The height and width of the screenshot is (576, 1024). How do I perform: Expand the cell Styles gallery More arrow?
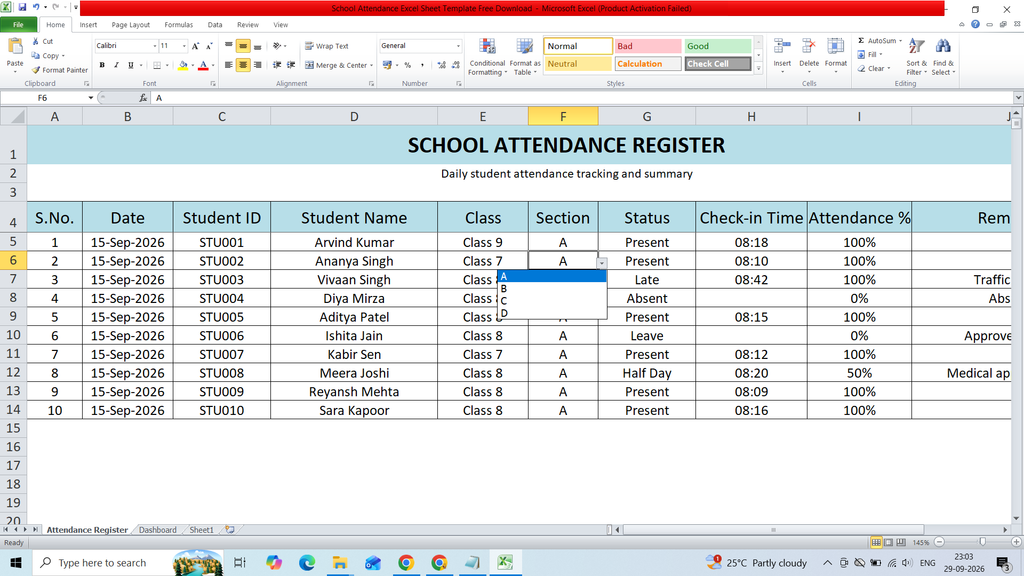758,68
